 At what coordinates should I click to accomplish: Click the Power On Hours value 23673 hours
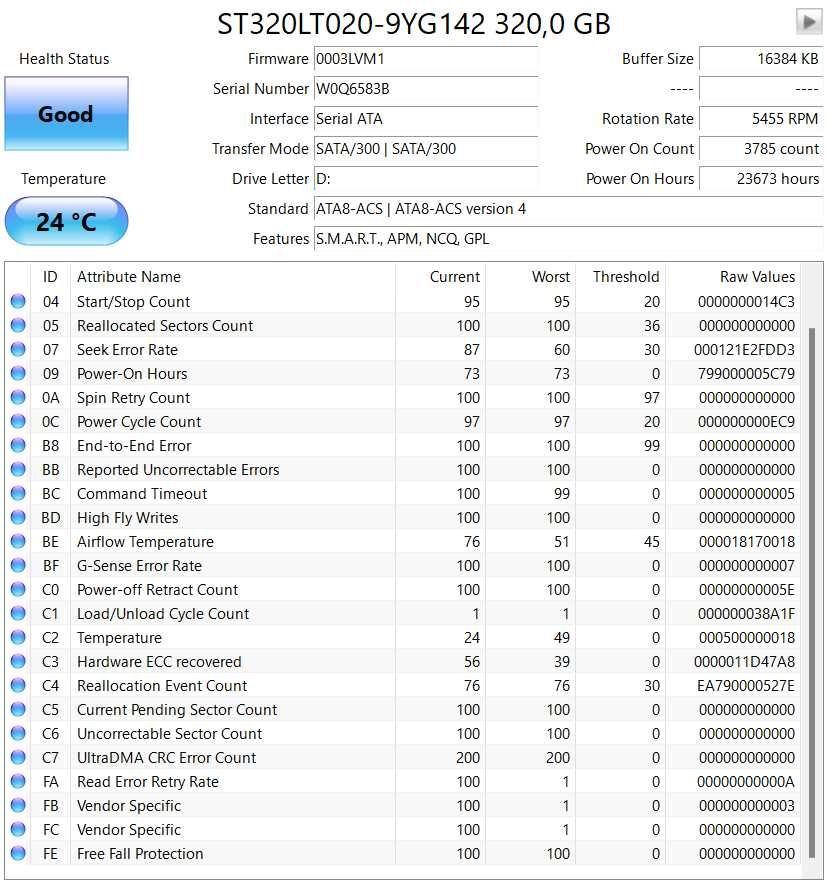(x=761, y=179)
